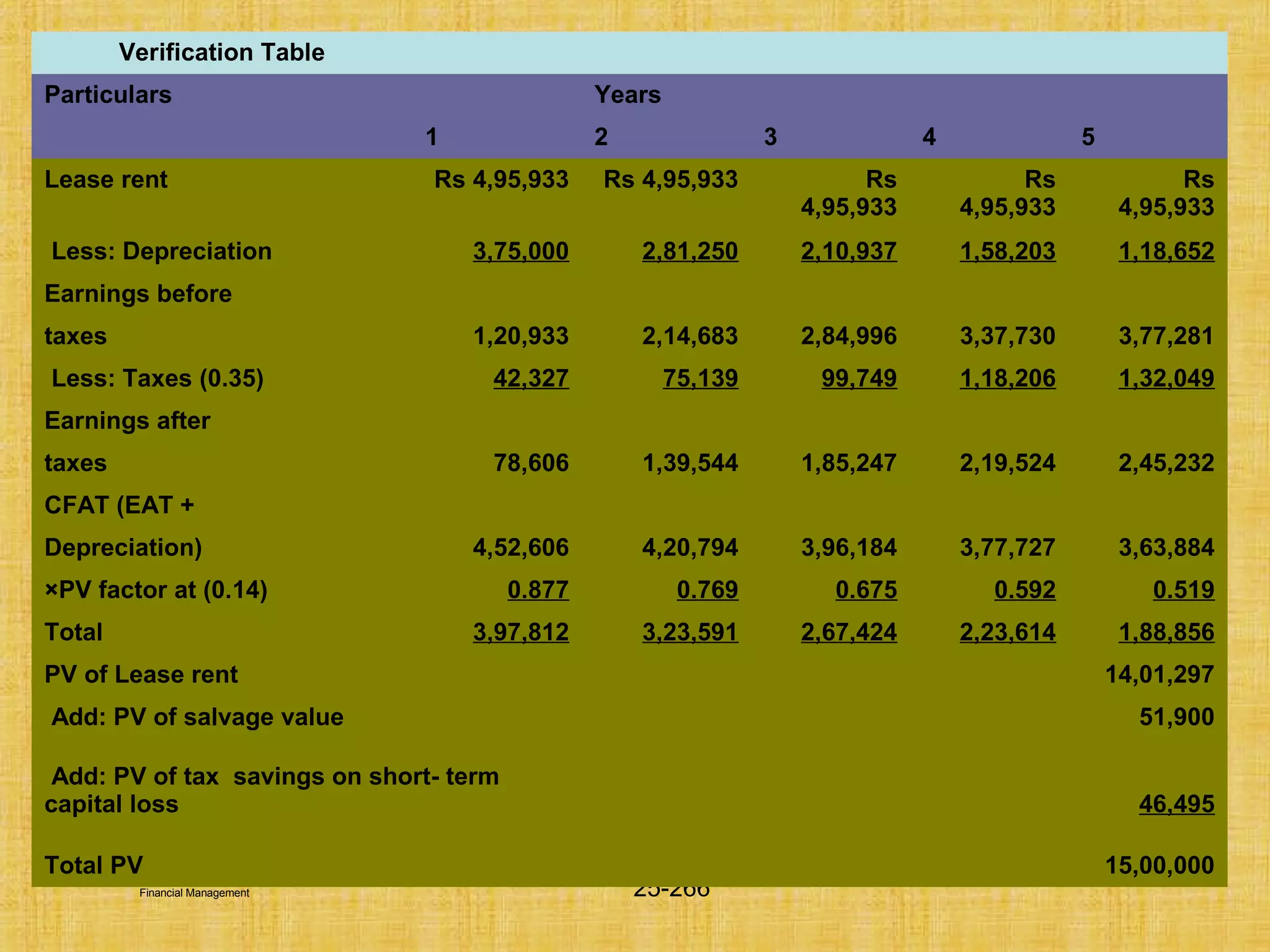
Task: Click the 'Less: Taxes (0.35)' label
Action: [158, 378]
